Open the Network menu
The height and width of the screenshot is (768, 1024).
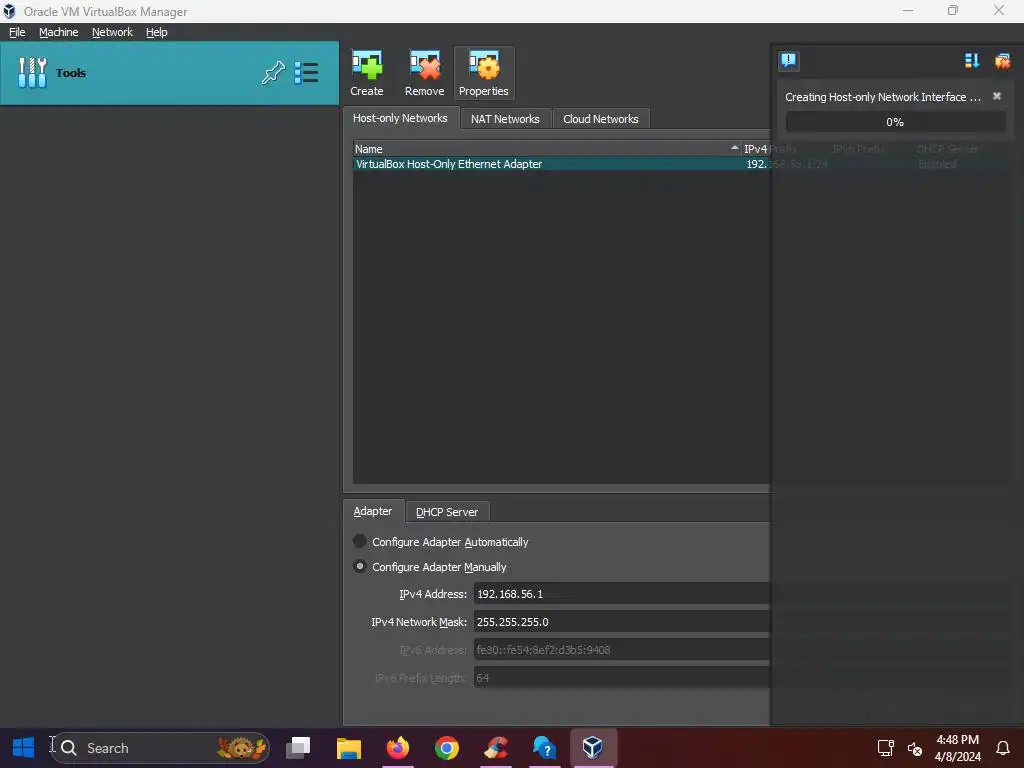pos(112,32)
